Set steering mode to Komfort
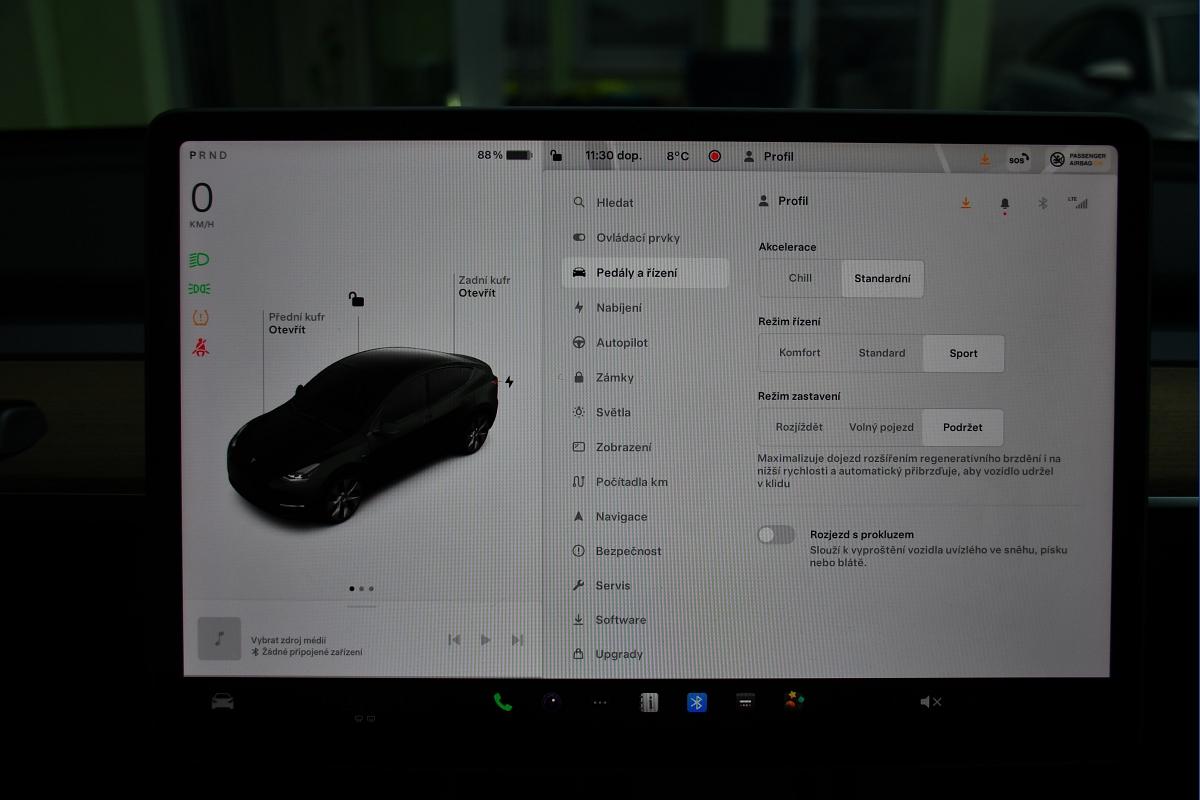1200x800 pixels. point(800,353)
